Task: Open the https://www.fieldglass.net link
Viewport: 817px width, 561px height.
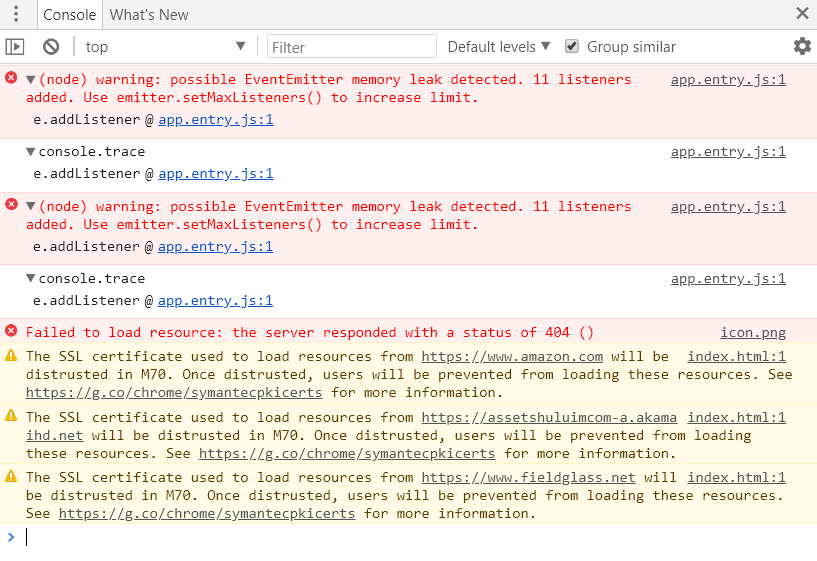Action: pos(528,477)
